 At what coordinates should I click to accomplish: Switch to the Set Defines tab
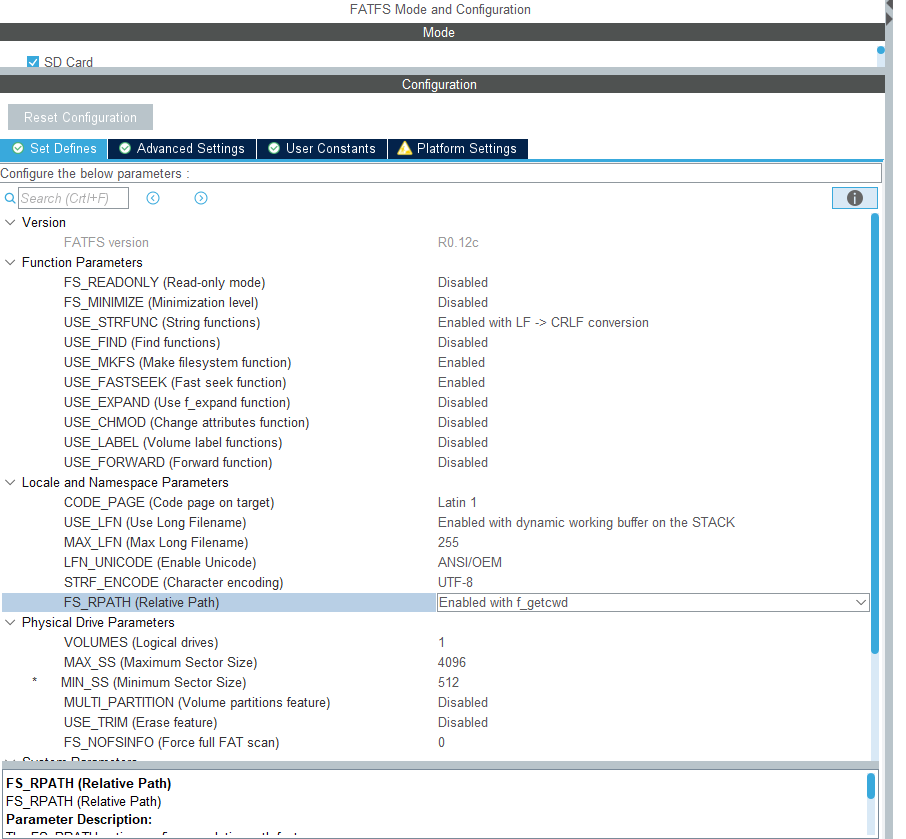(x=54, y=149)
